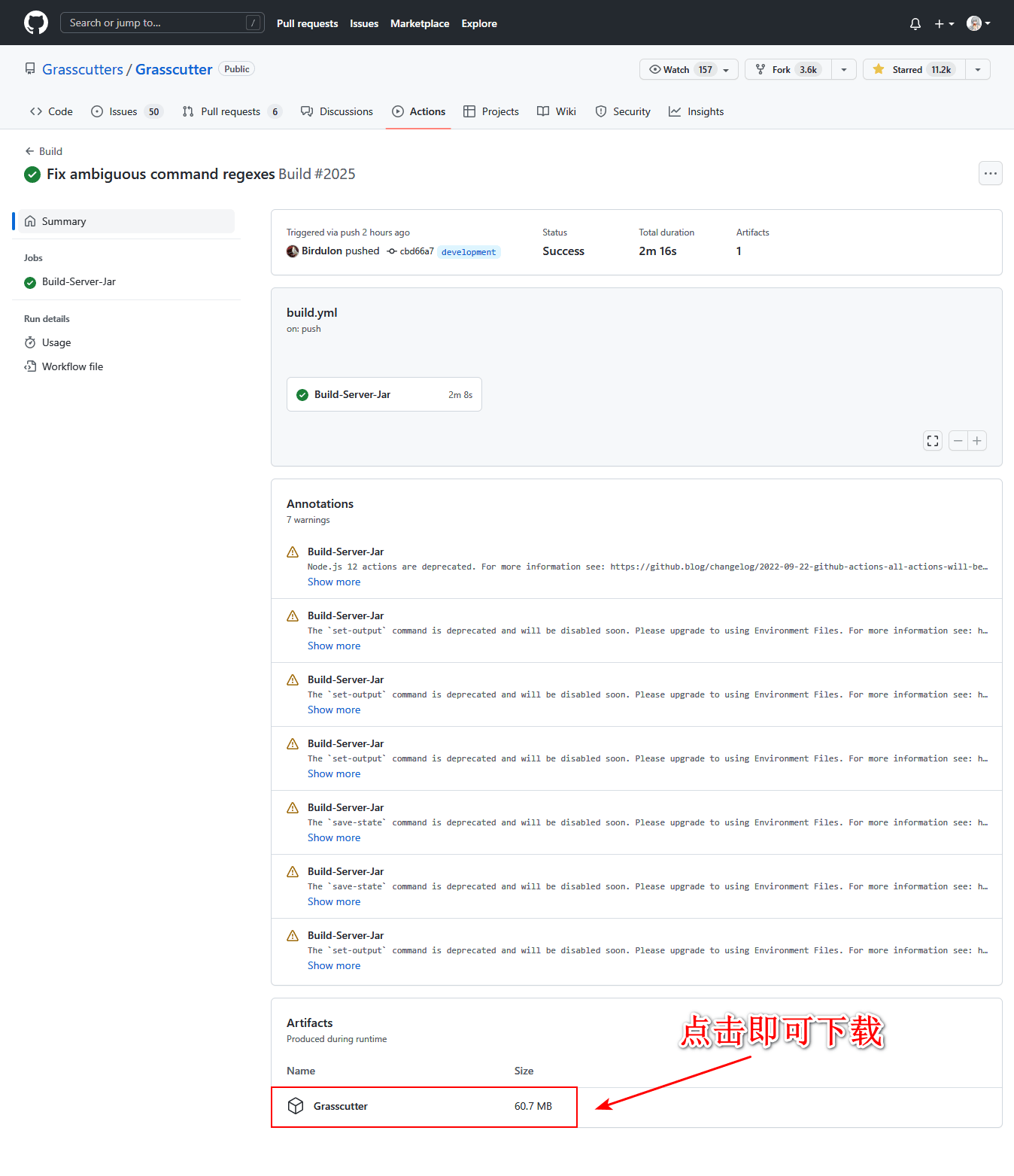Expand the Fork dropdown arrow
The width and height of the screenshot is (1014, 1176).
(844, 69)
